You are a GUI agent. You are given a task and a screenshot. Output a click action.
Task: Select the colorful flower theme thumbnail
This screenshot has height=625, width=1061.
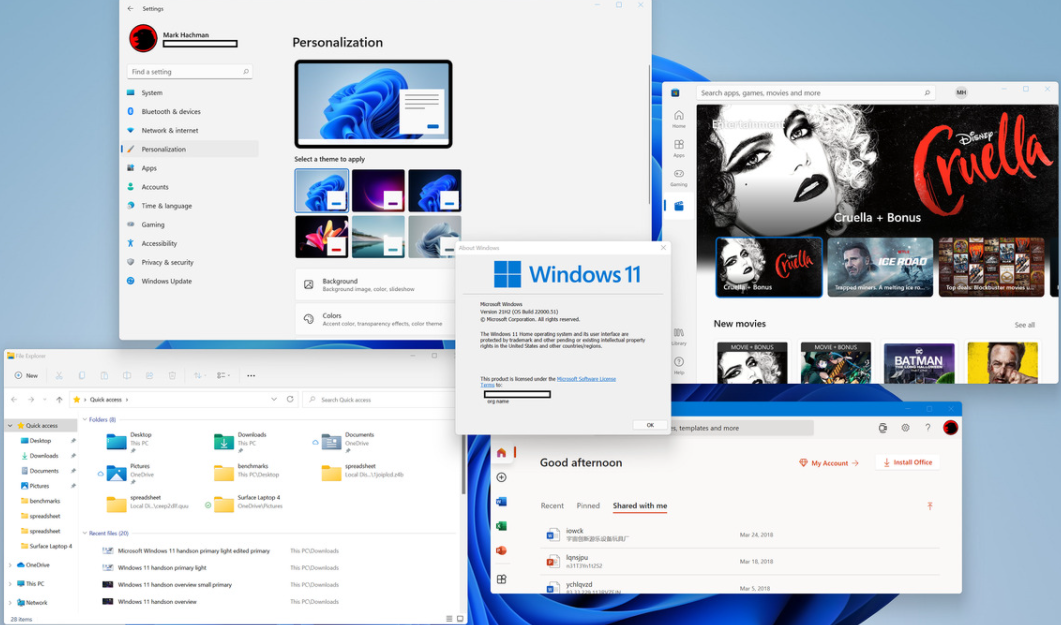coord(321,237)
